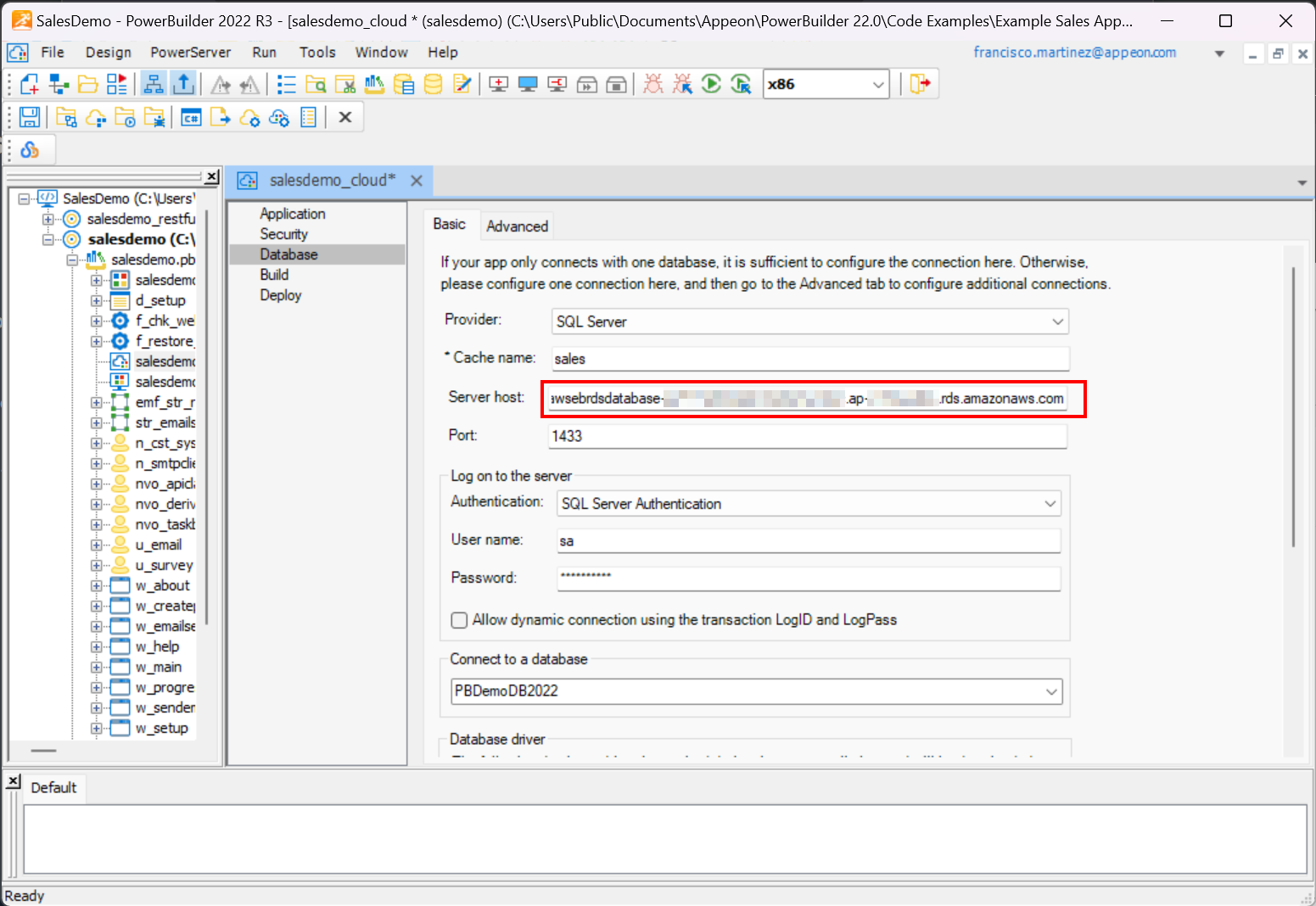Select the salesdemo.pb library tree item

(x=154, y=260)
